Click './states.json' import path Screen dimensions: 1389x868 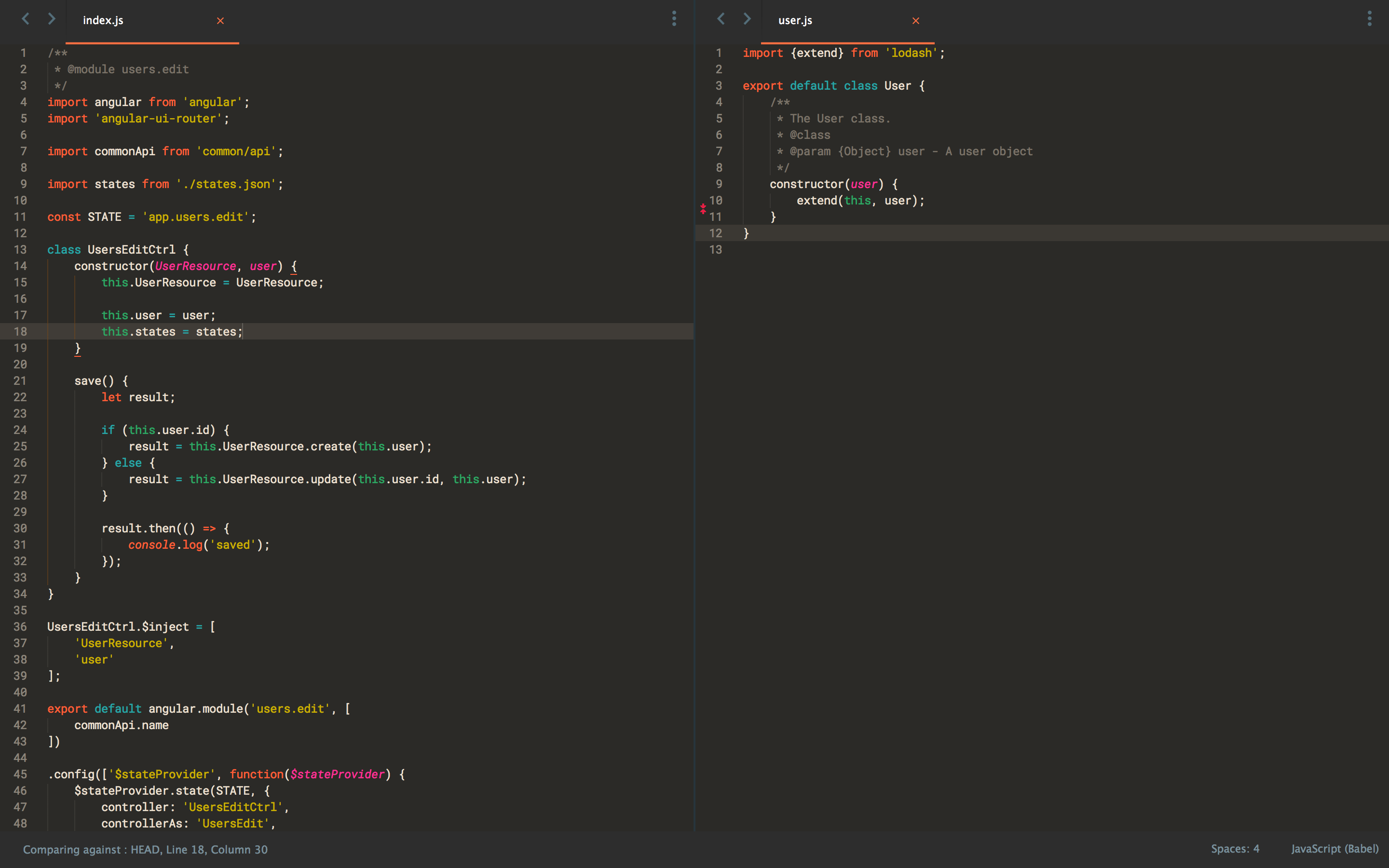click(226, 184)
